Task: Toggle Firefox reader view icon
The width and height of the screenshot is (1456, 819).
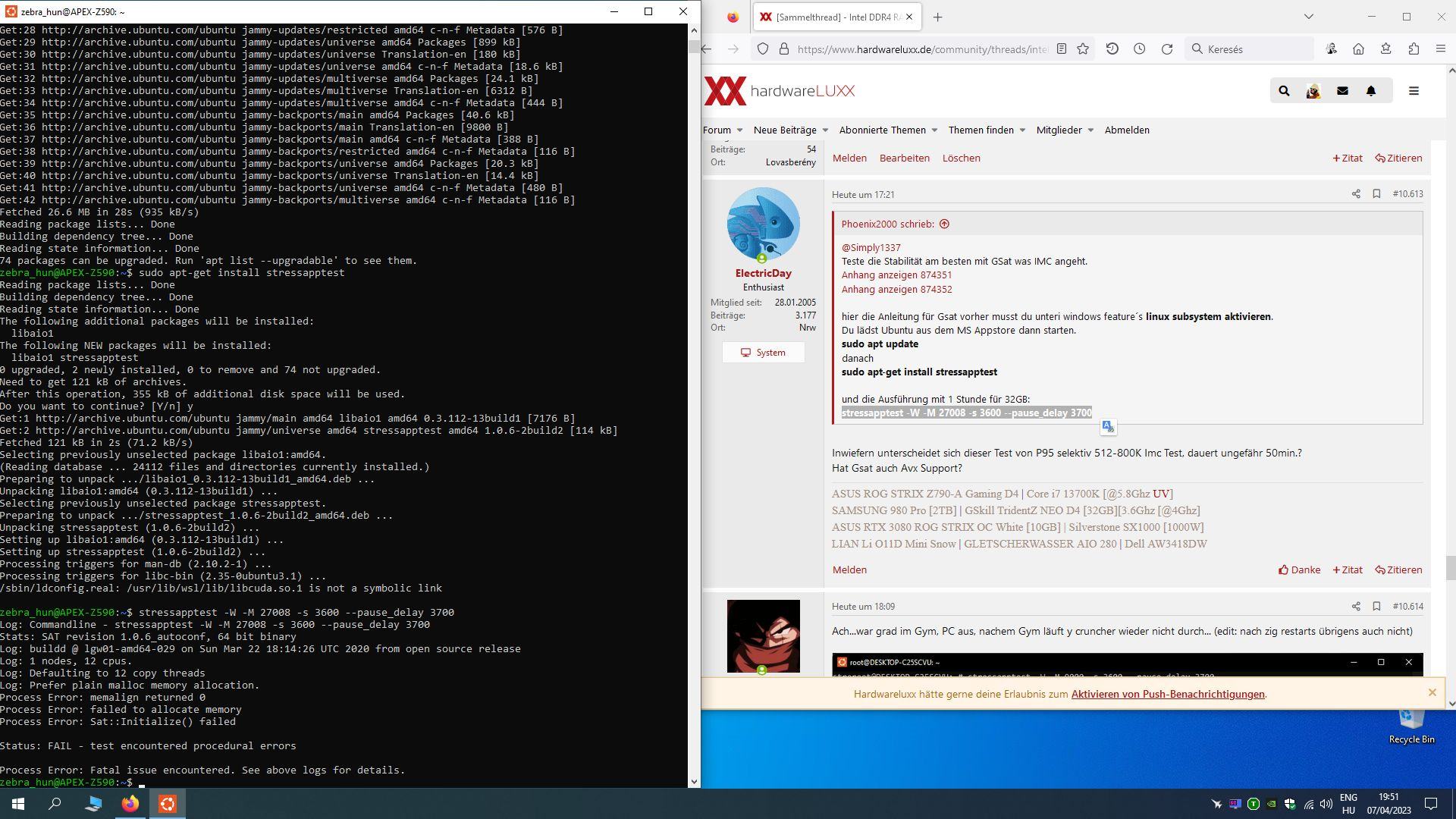Action: [1062, 49]
